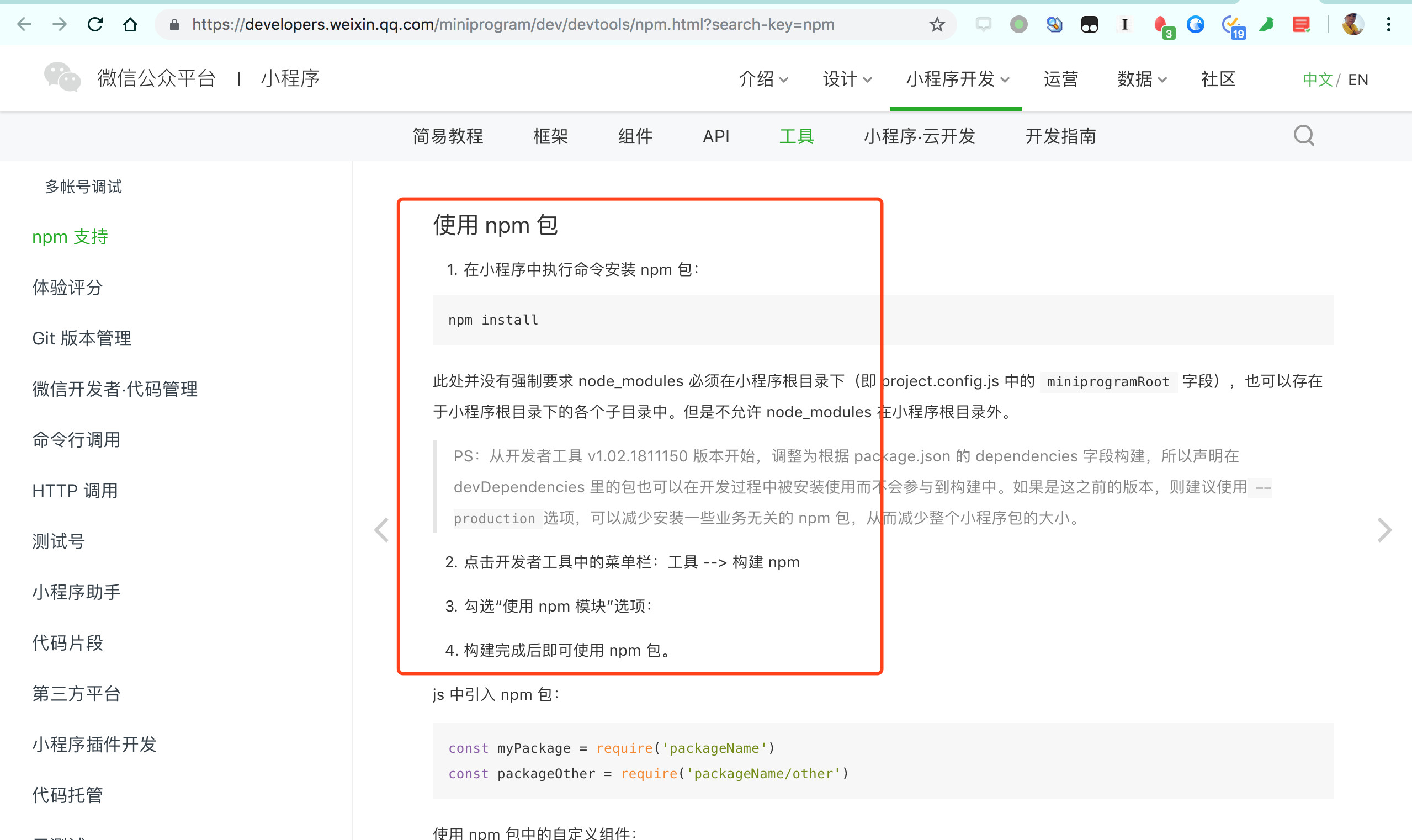Open 代码托管 in the sidebar

[x=67, y=795]
